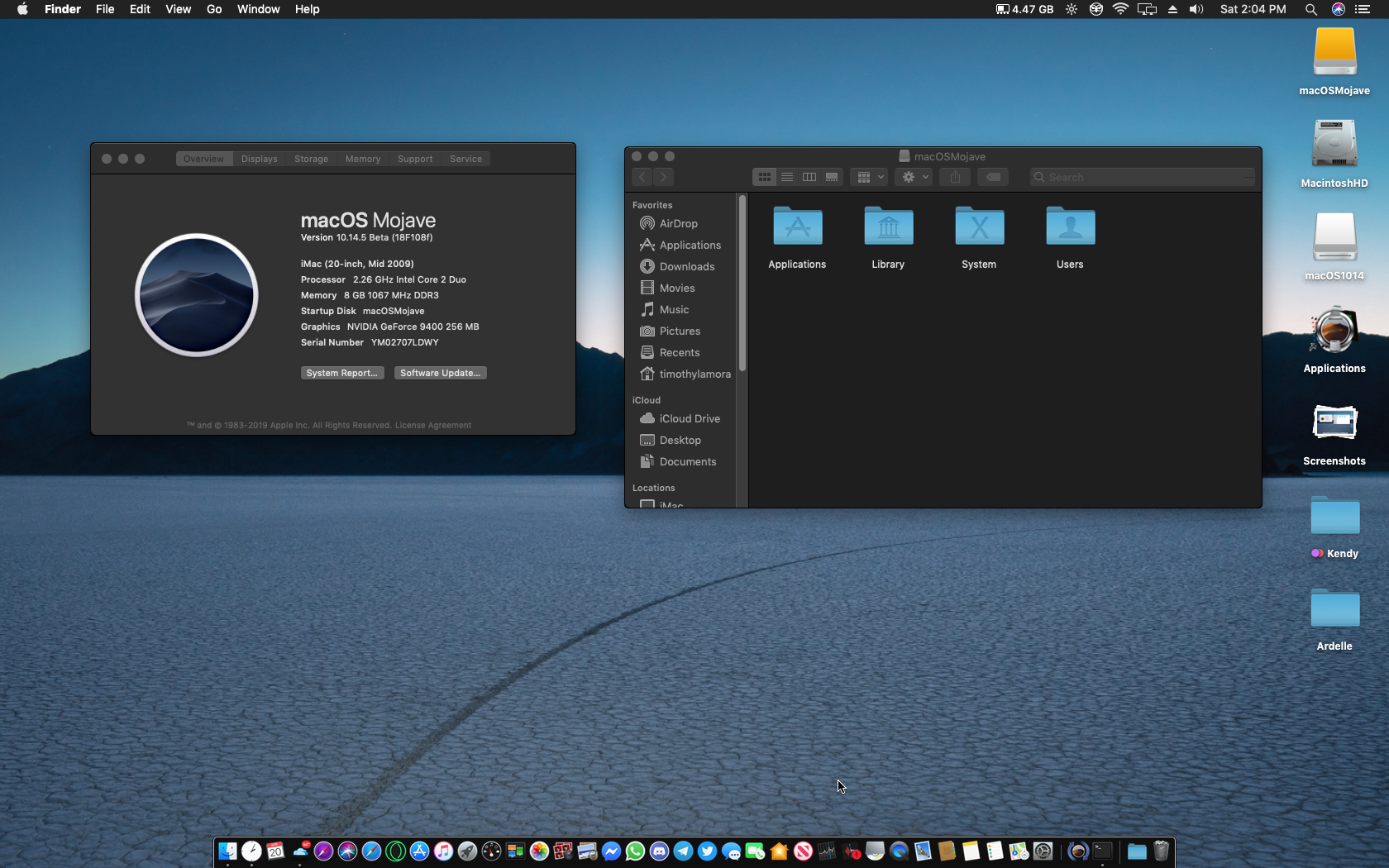Select the System folder icon
This screenshot has height=868, width=1389.
(979, 238)
